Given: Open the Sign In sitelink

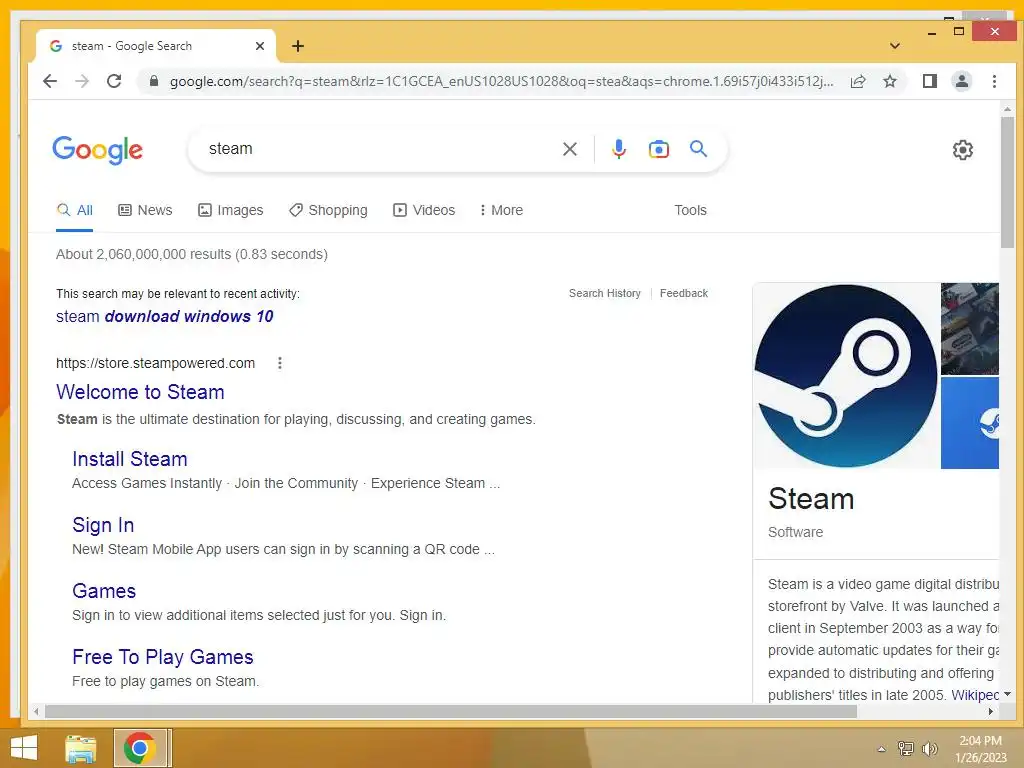Looking at the screenshot, I should click(103, 525).
